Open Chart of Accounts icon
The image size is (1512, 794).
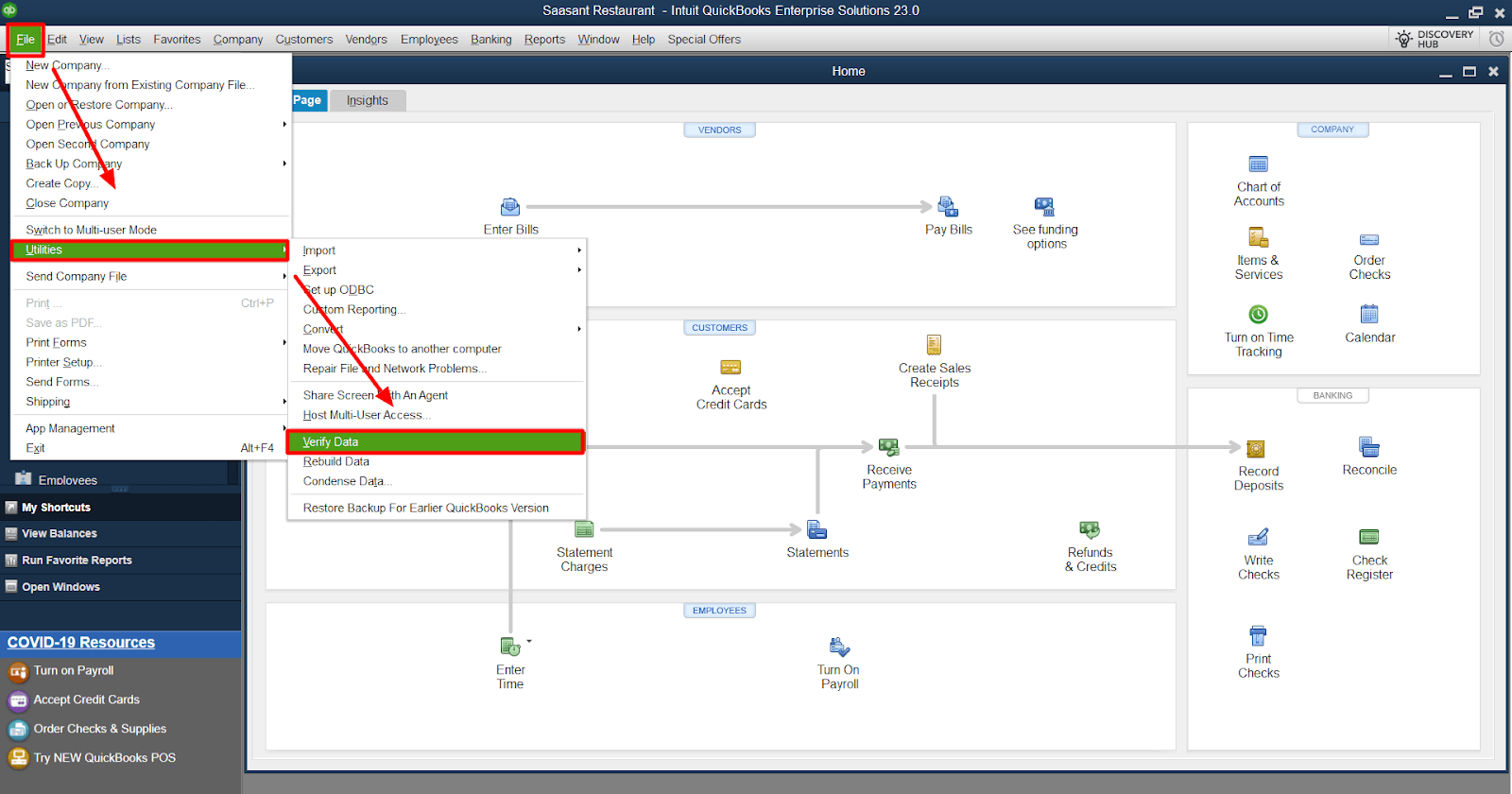(1258, 164)
